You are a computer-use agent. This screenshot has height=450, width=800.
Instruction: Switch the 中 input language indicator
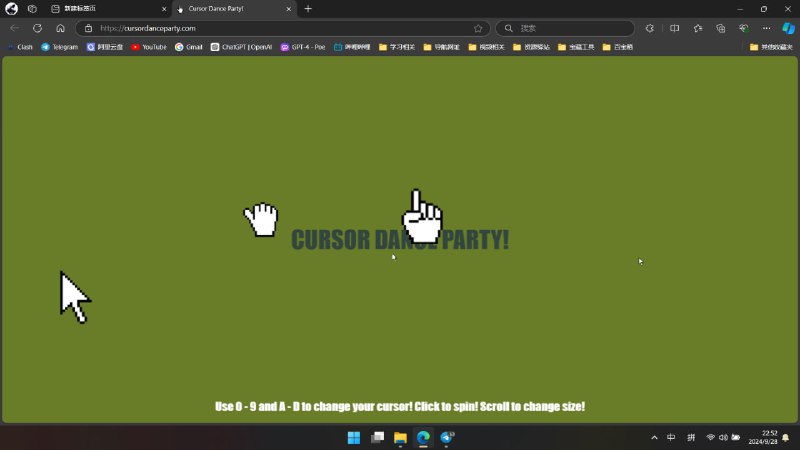pyautogui.click(x=671, y=438)
